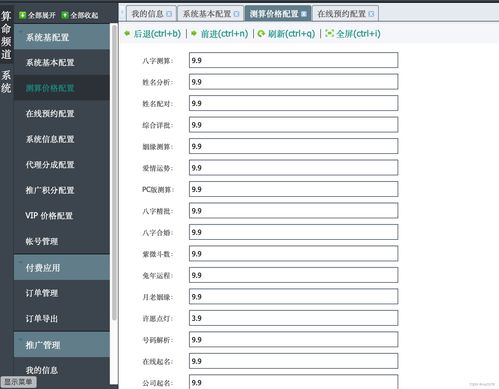Screen dimensions: 499x389
Task: Click the PC版测算 field label
Action: pyautogui.click(x=158, y=190)
